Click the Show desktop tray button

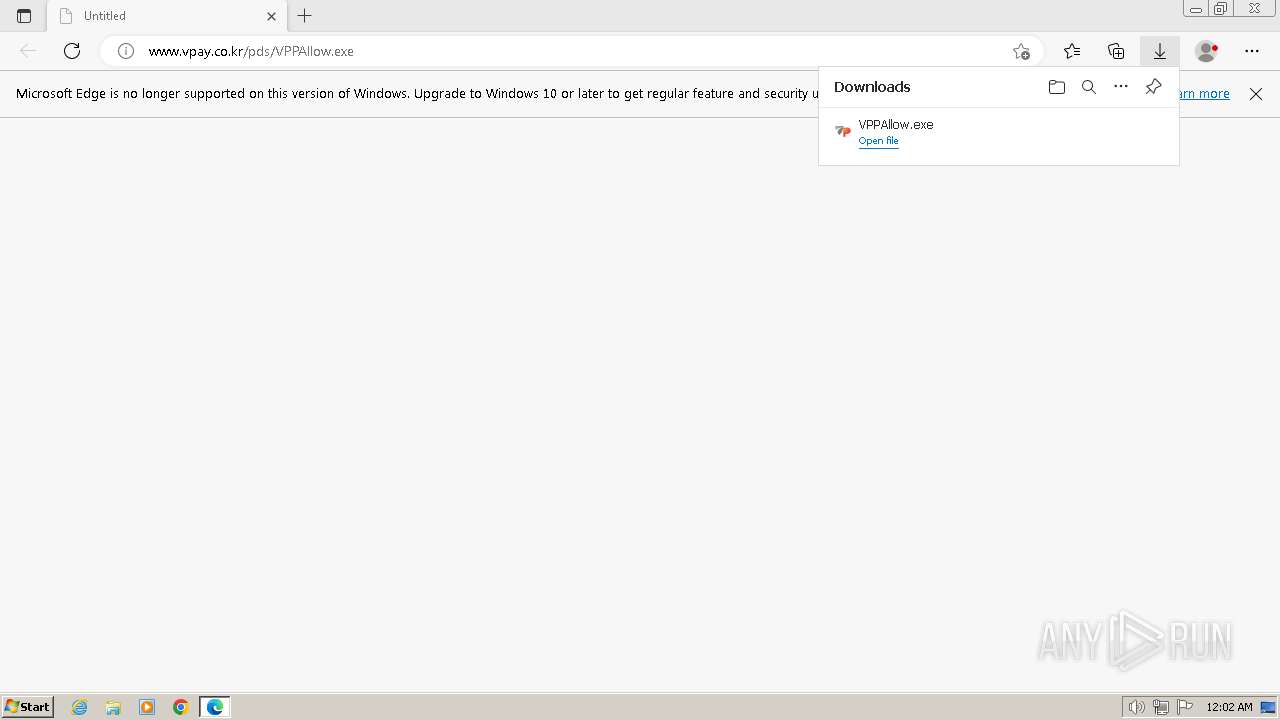[x=1268, y=707]
